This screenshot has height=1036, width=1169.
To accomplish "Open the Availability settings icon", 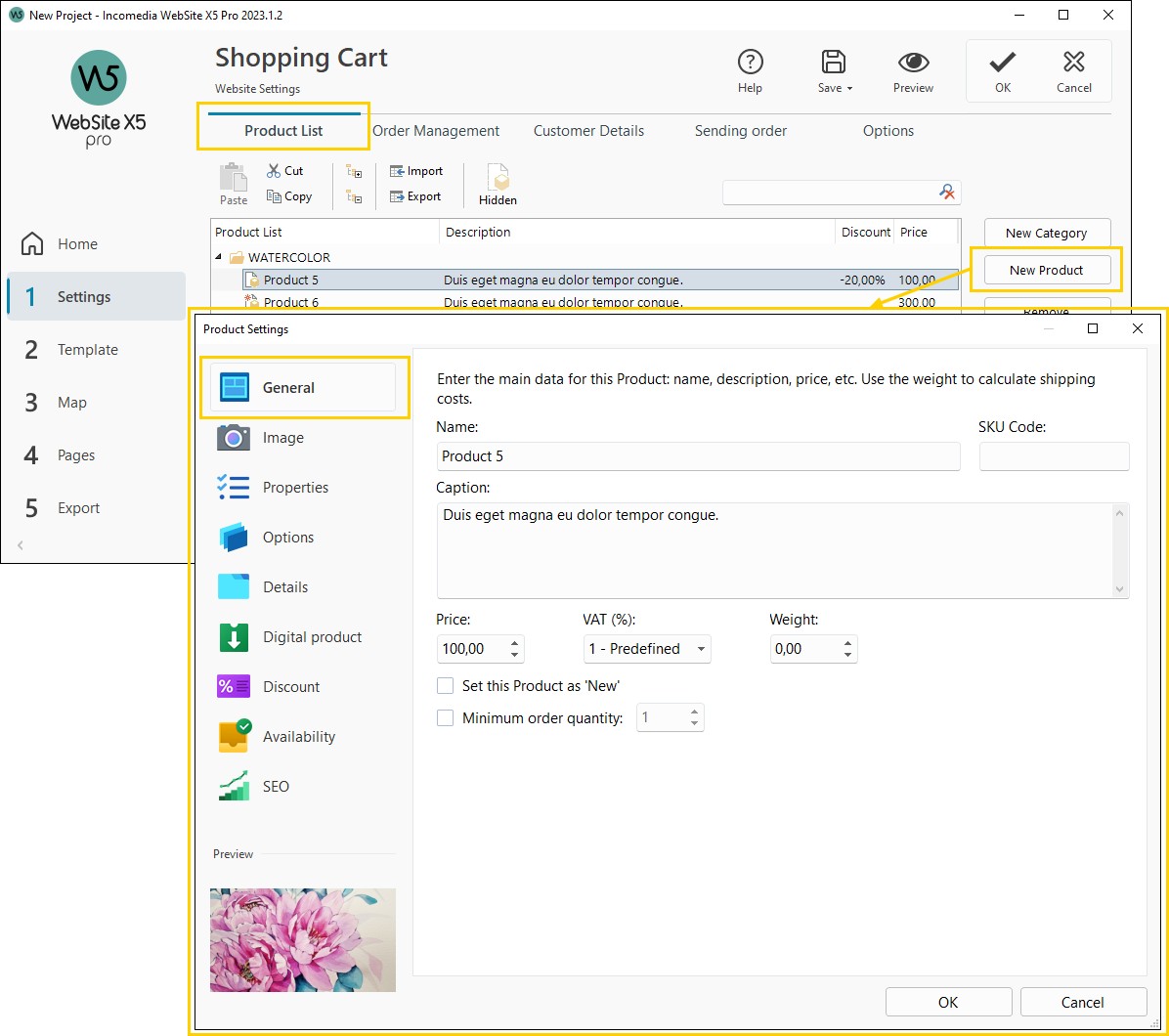I will coord(233,736).
